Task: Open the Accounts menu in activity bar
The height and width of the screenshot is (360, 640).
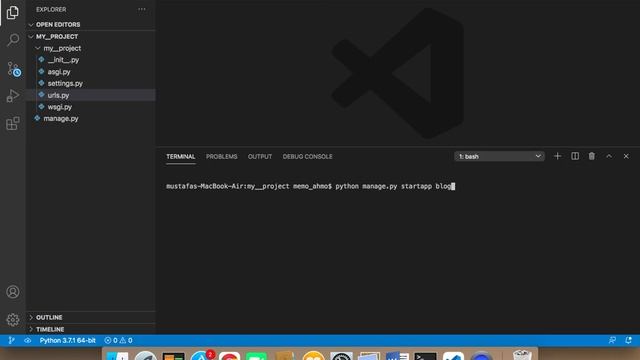Action: 13,292
